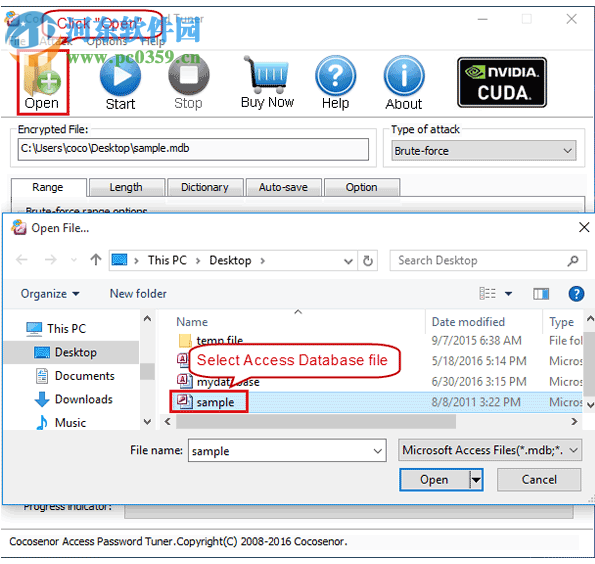Click the NVIDIA CUDA logo button
595x564 pixels.
click(502, 82)
